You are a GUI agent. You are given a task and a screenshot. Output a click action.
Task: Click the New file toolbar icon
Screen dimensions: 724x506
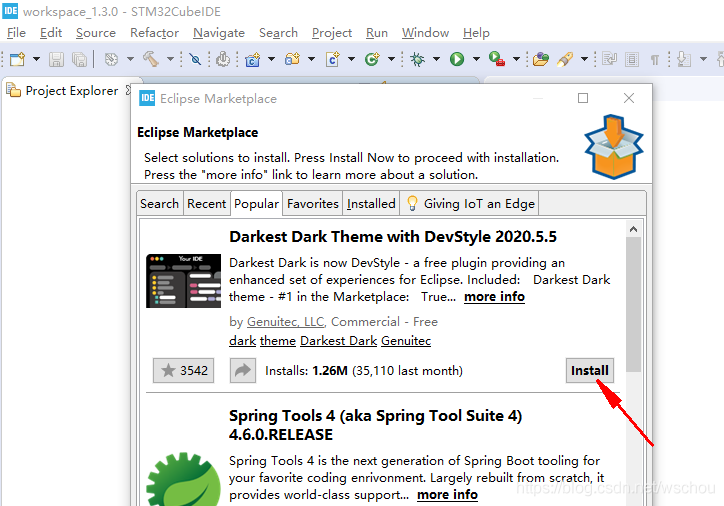(17, 59)
